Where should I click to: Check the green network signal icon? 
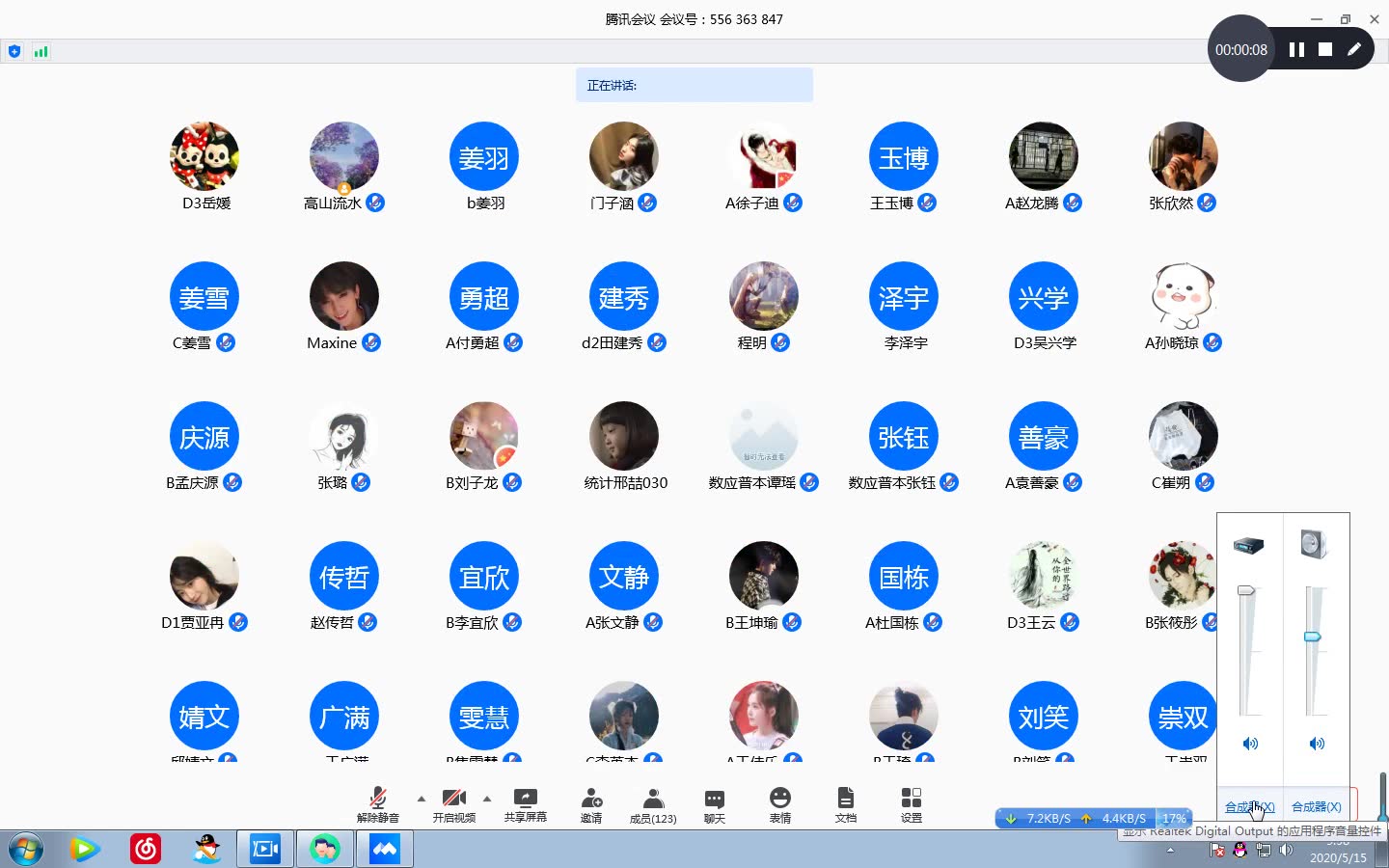(x=41, y=51)
